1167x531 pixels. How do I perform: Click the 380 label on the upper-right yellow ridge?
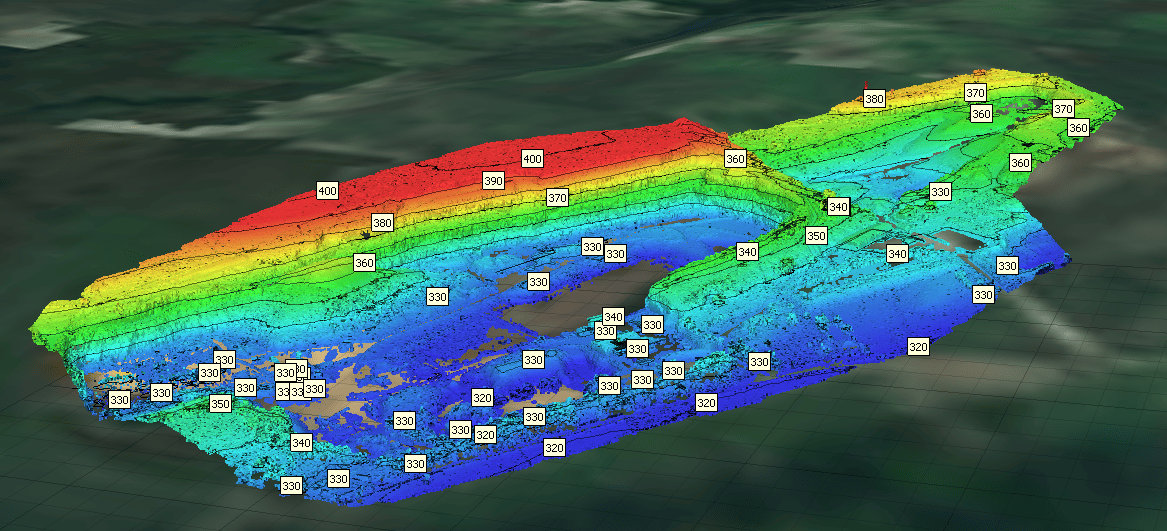[874, 99]
